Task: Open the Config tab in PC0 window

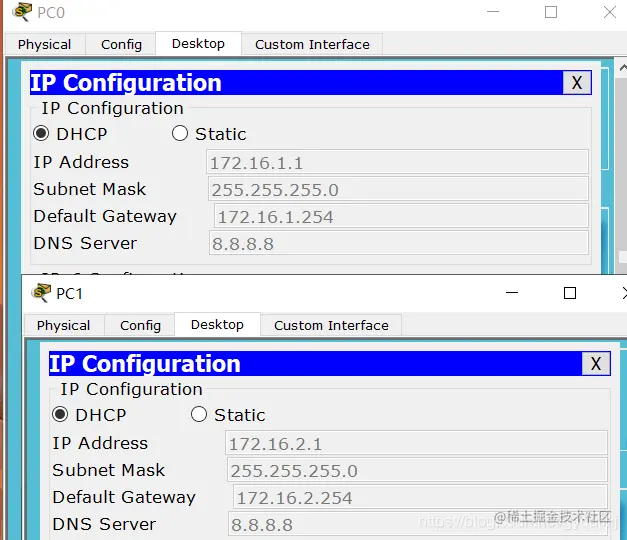Action: point(121,44)
